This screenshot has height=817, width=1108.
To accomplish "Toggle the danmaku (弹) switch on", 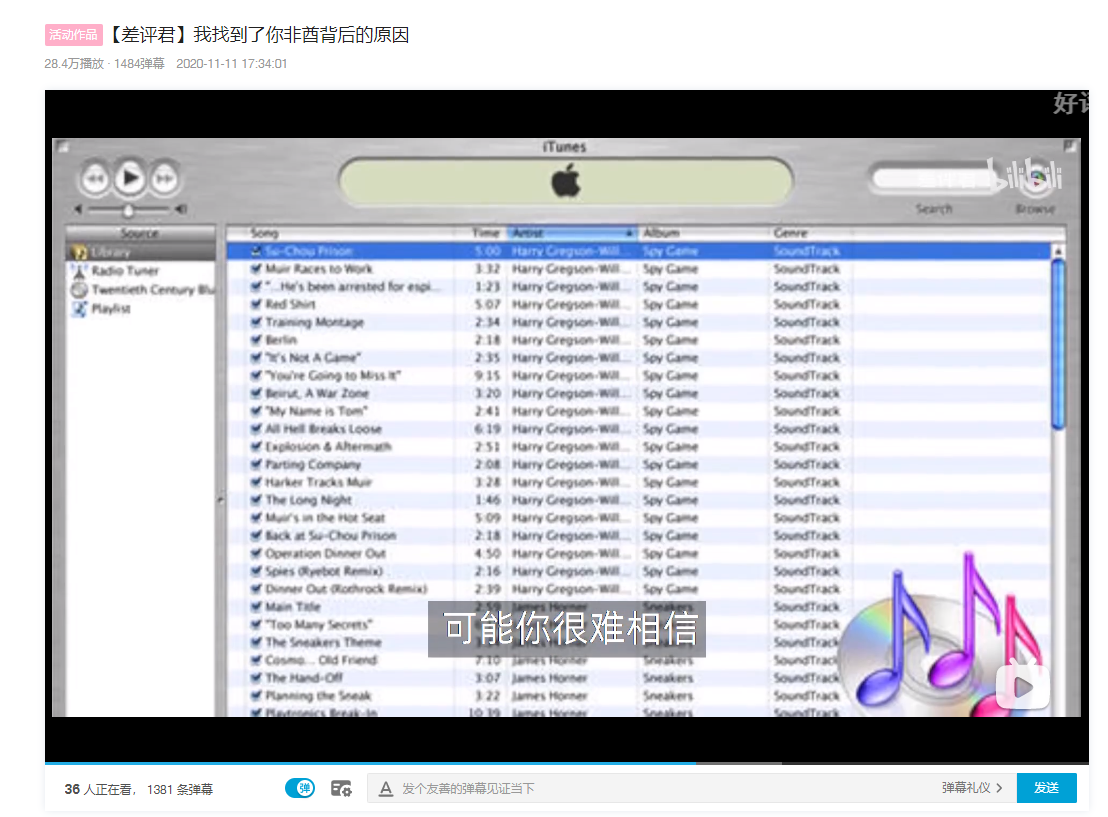I will tap(300, 787).
